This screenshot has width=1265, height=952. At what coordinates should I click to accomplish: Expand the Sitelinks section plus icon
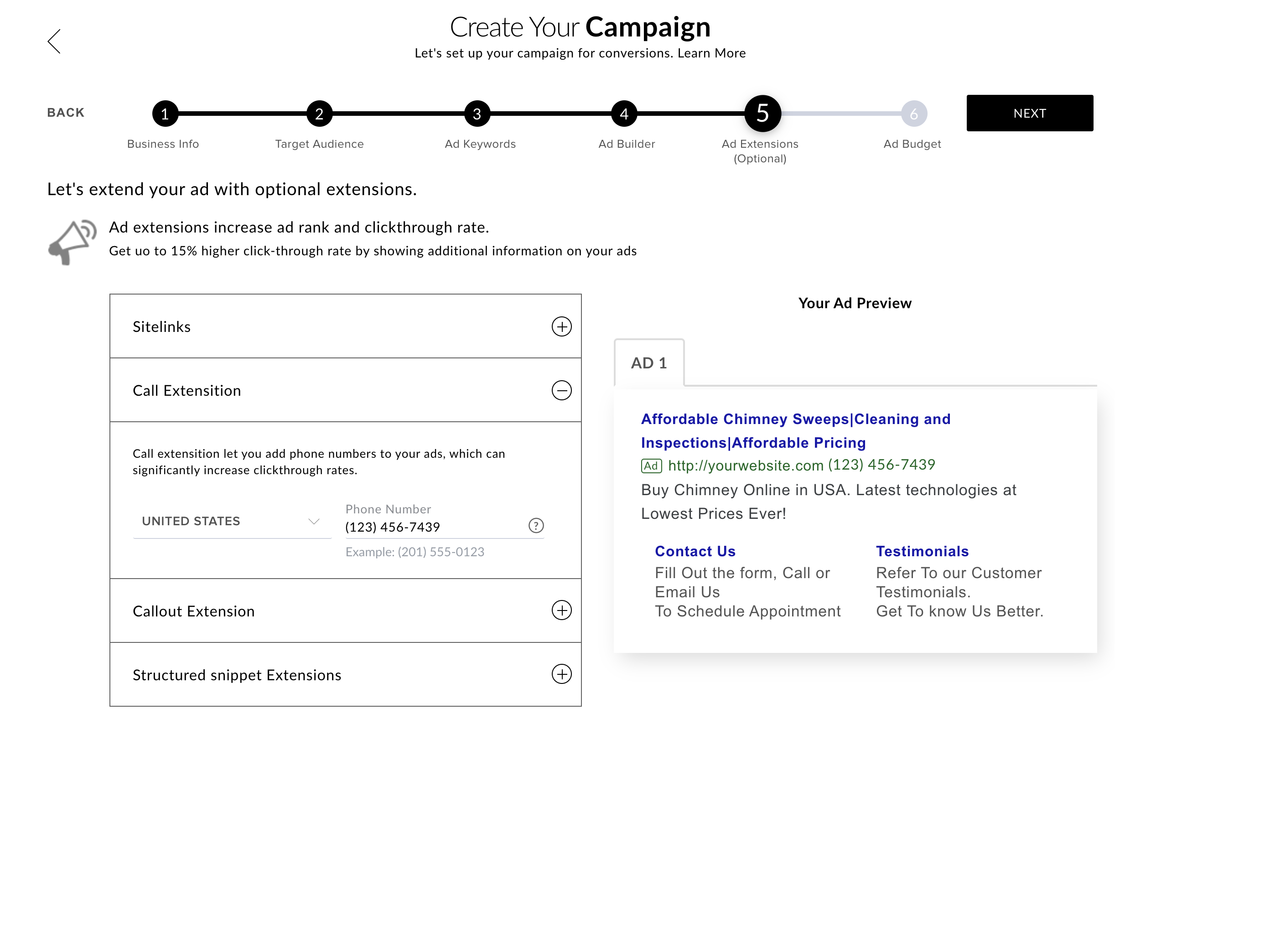click(561, 326)
